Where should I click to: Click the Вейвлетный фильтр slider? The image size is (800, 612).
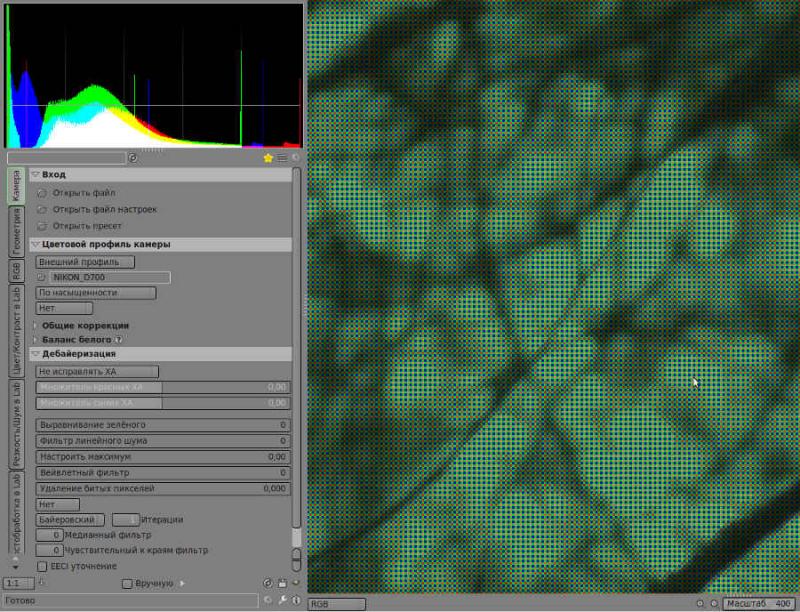point(163,473)
